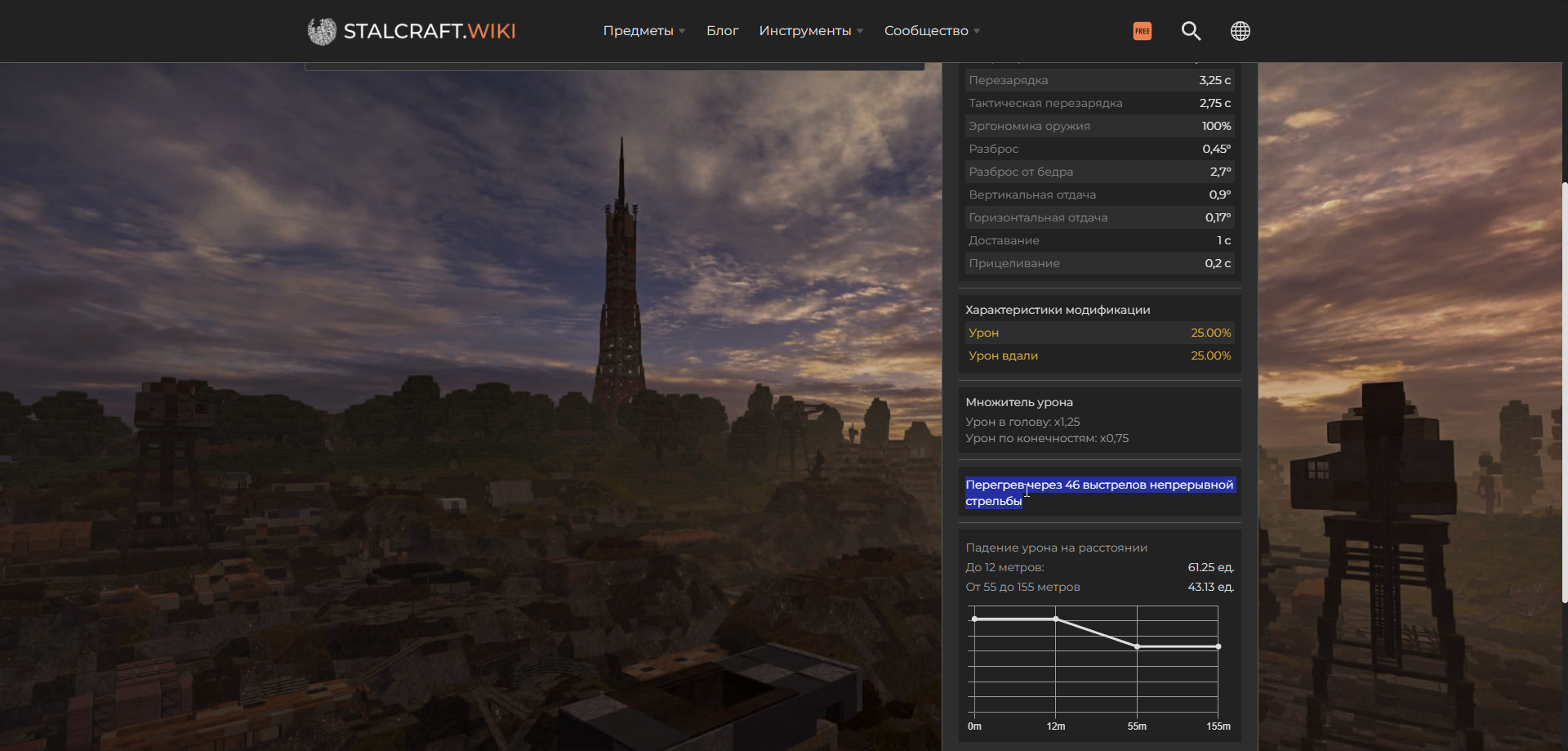Select the Вертикальная отдача label
This screenshot has height=751, width=1568.
(x=1032, y=194)
